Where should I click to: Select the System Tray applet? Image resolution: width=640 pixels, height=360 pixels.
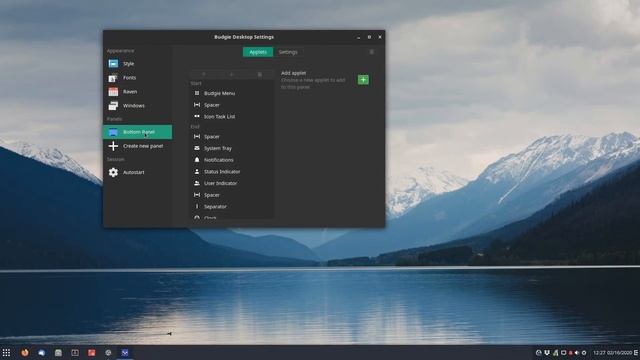(x=232, y=149)
